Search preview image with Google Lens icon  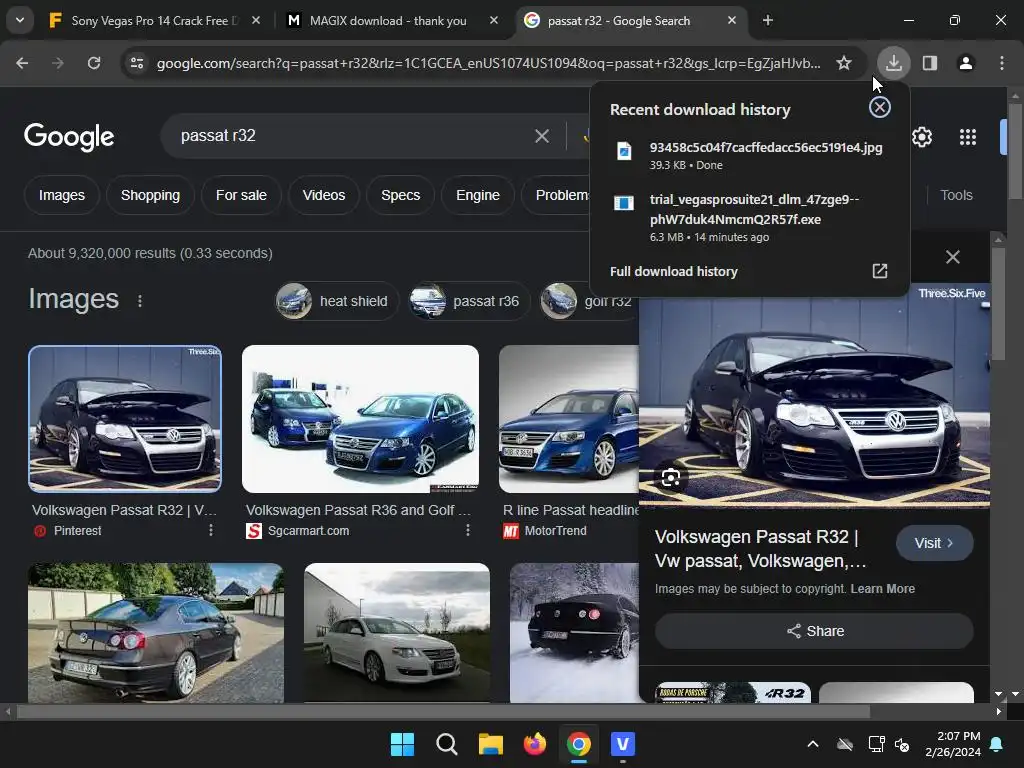pyautogui.click(x=671, y=478)
